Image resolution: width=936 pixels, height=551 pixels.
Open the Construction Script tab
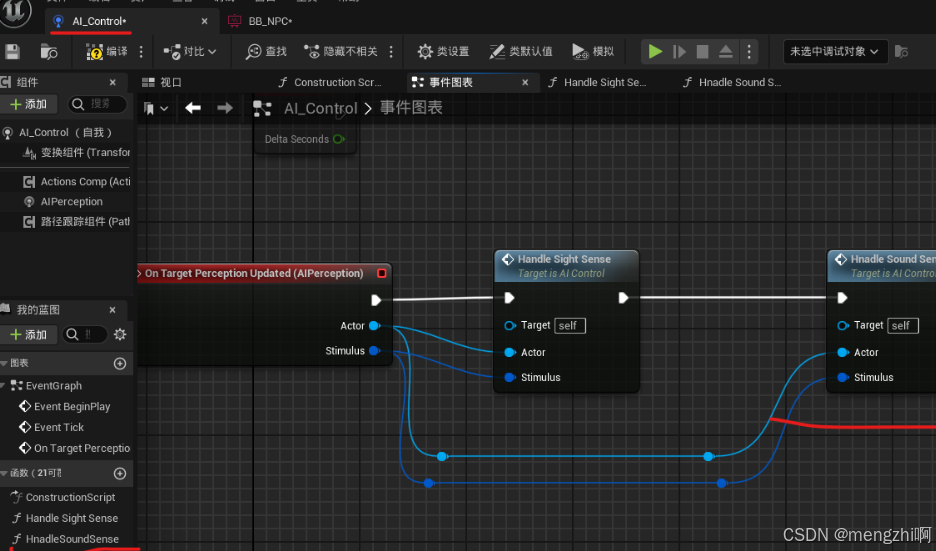coord(330,82)
